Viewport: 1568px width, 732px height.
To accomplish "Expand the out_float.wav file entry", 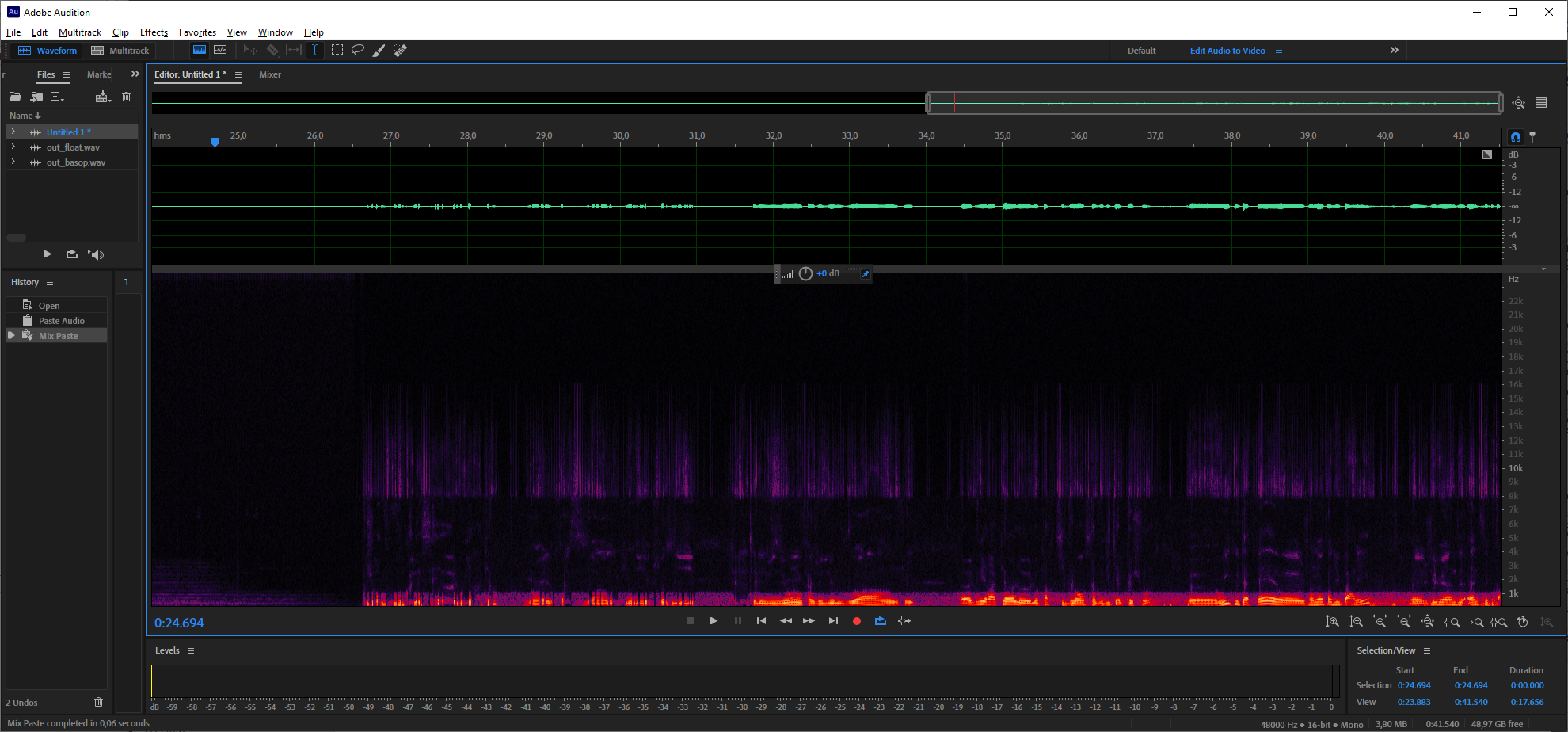I will tap(13, 147).
